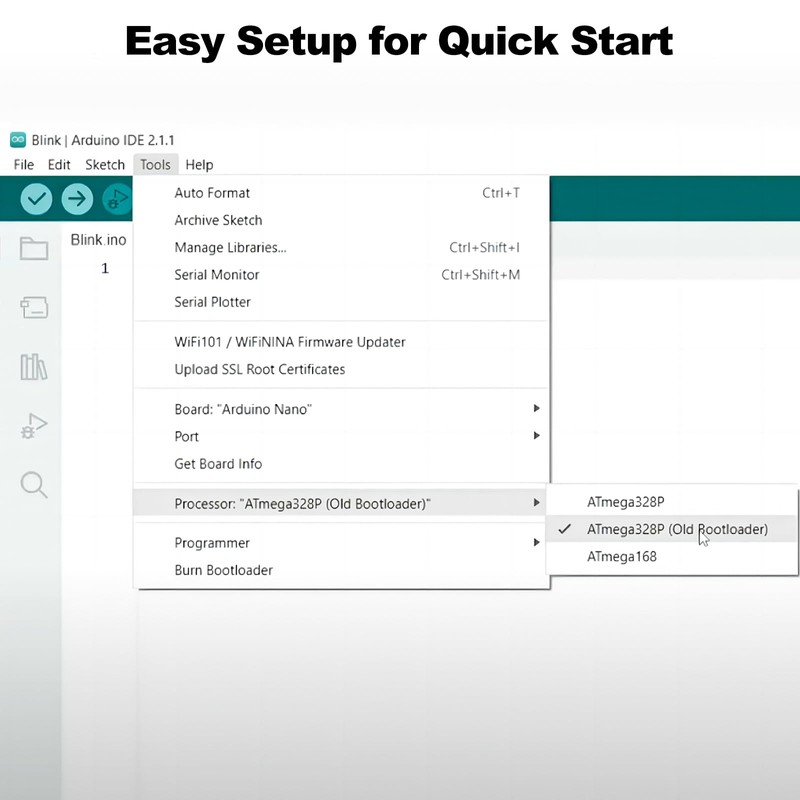Screen dimensions: 800x800
Task: Click the Upload arrow button
Action: point(77,199)
